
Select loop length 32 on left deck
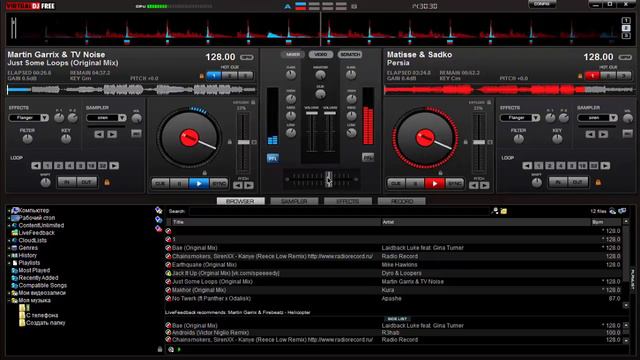click(102, 166)
